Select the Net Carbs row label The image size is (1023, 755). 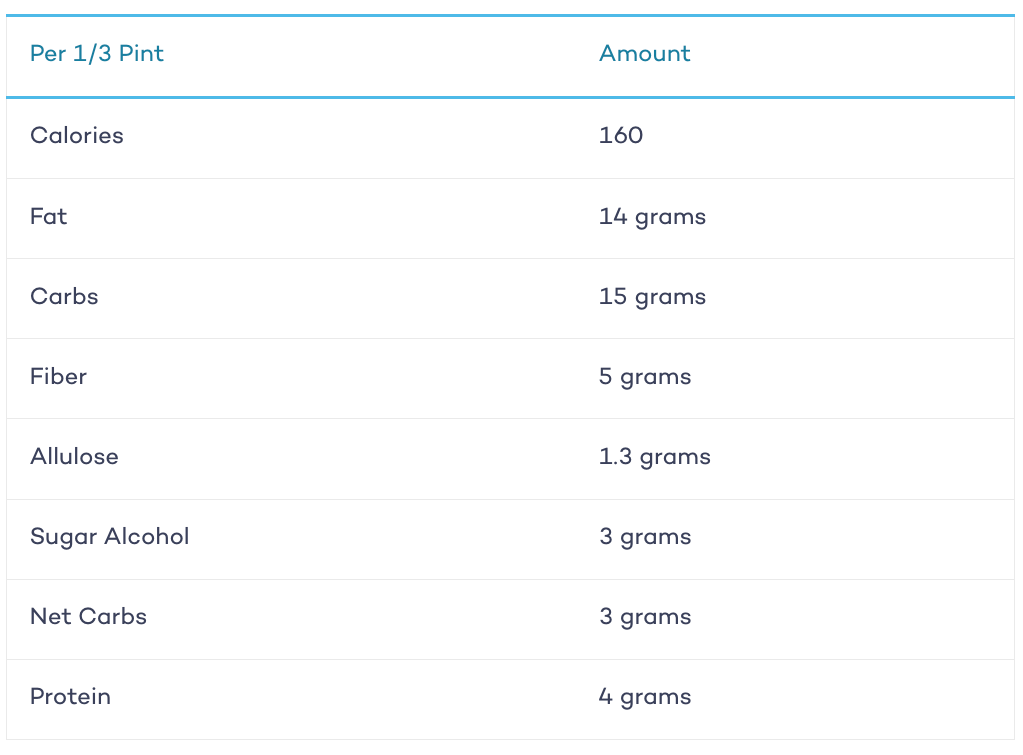point(88,616)
